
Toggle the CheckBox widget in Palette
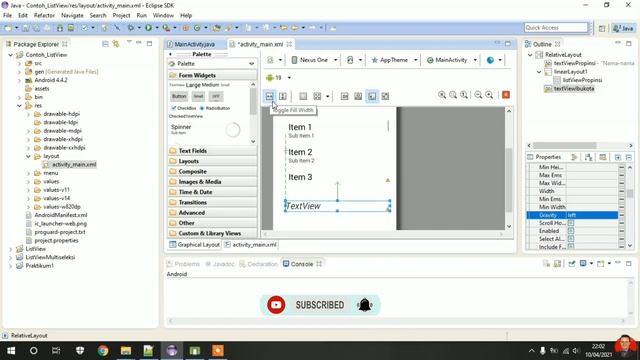(x=184, y=108)
